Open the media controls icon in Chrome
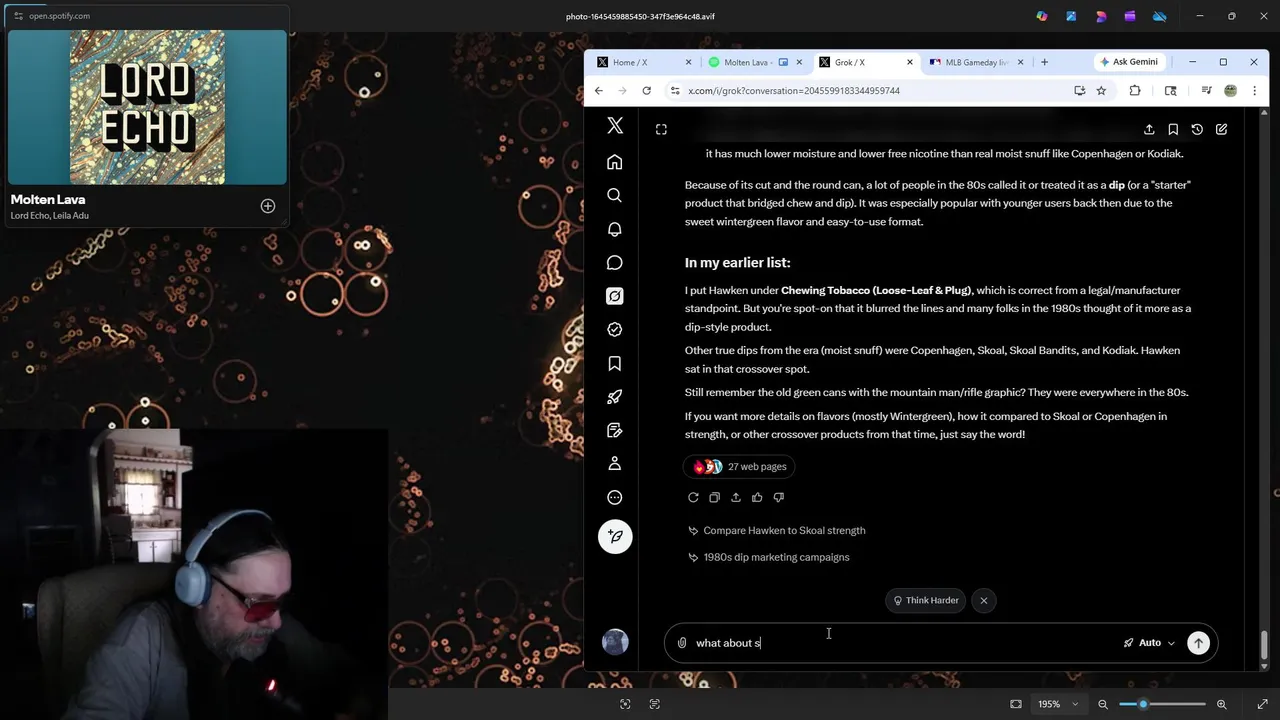This screenshot has width=1280, height=720. (1206, 91)
